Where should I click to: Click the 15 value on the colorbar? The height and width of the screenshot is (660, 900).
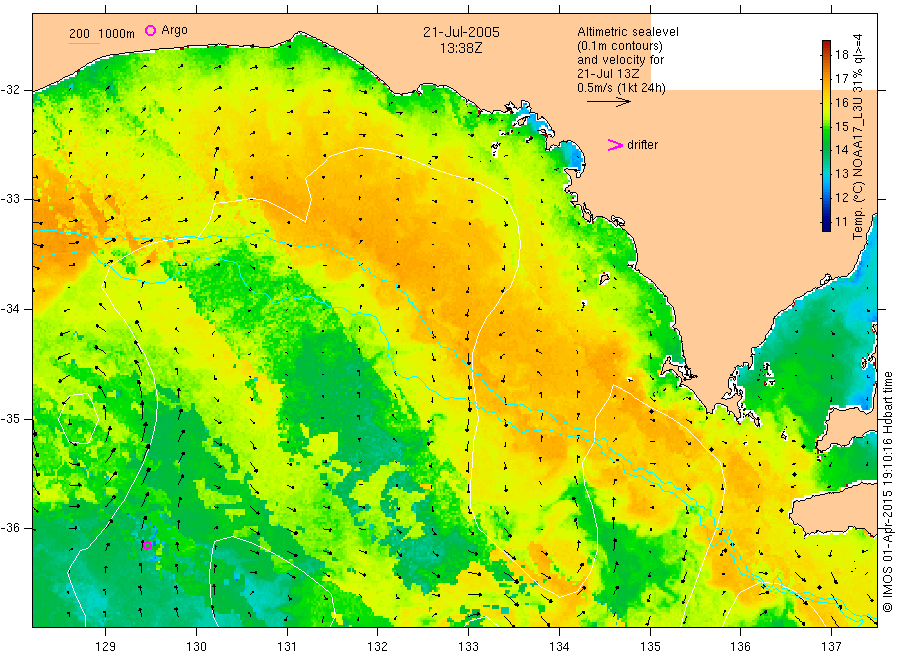(x=842, y=126)
